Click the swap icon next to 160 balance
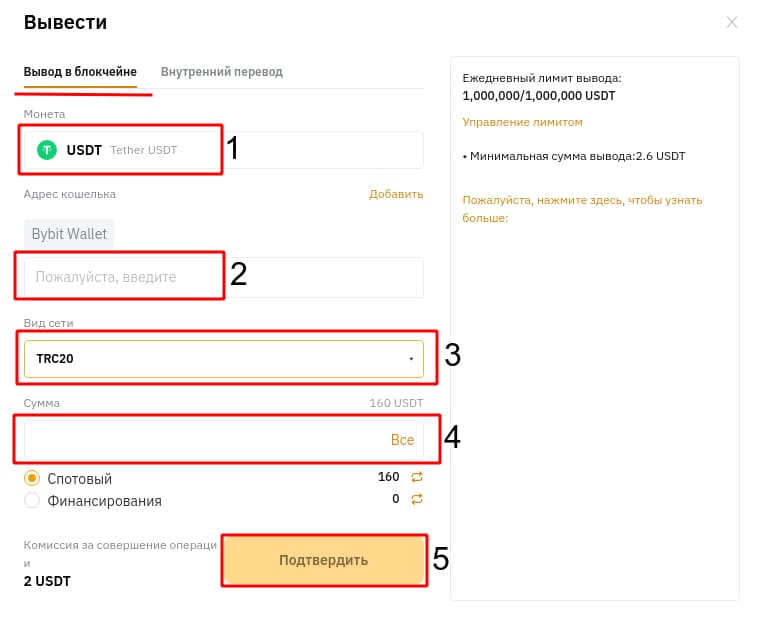The image size is (762, 621). pos(417,477)
